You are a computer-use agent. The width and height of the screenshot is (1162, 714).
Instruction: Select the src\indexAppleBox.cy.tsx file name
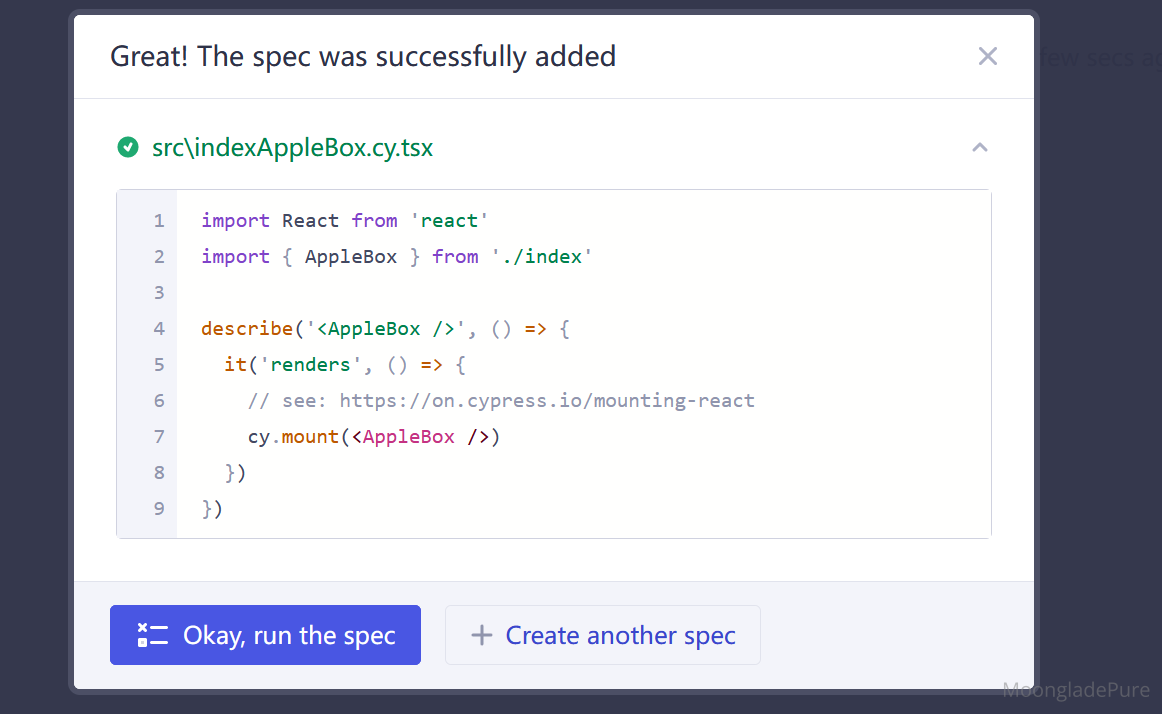(292, 148)
